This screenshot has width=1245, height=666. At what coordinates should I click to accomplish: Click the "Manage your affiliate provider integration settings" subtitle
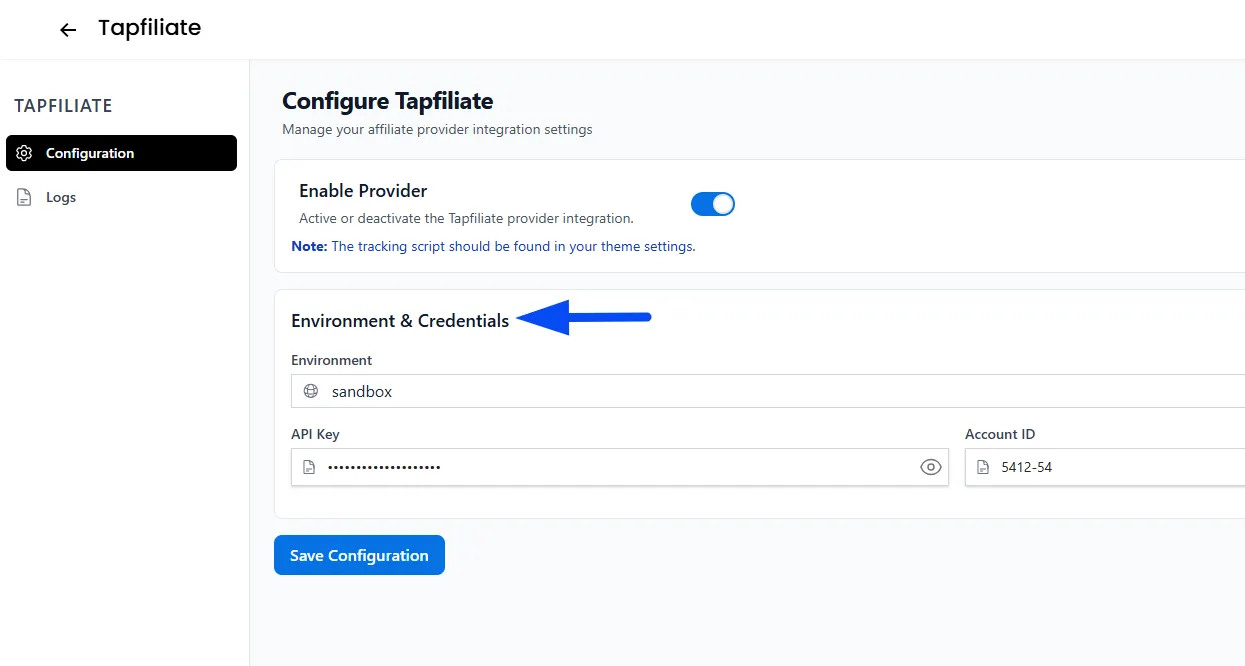(x=437, y=129)
